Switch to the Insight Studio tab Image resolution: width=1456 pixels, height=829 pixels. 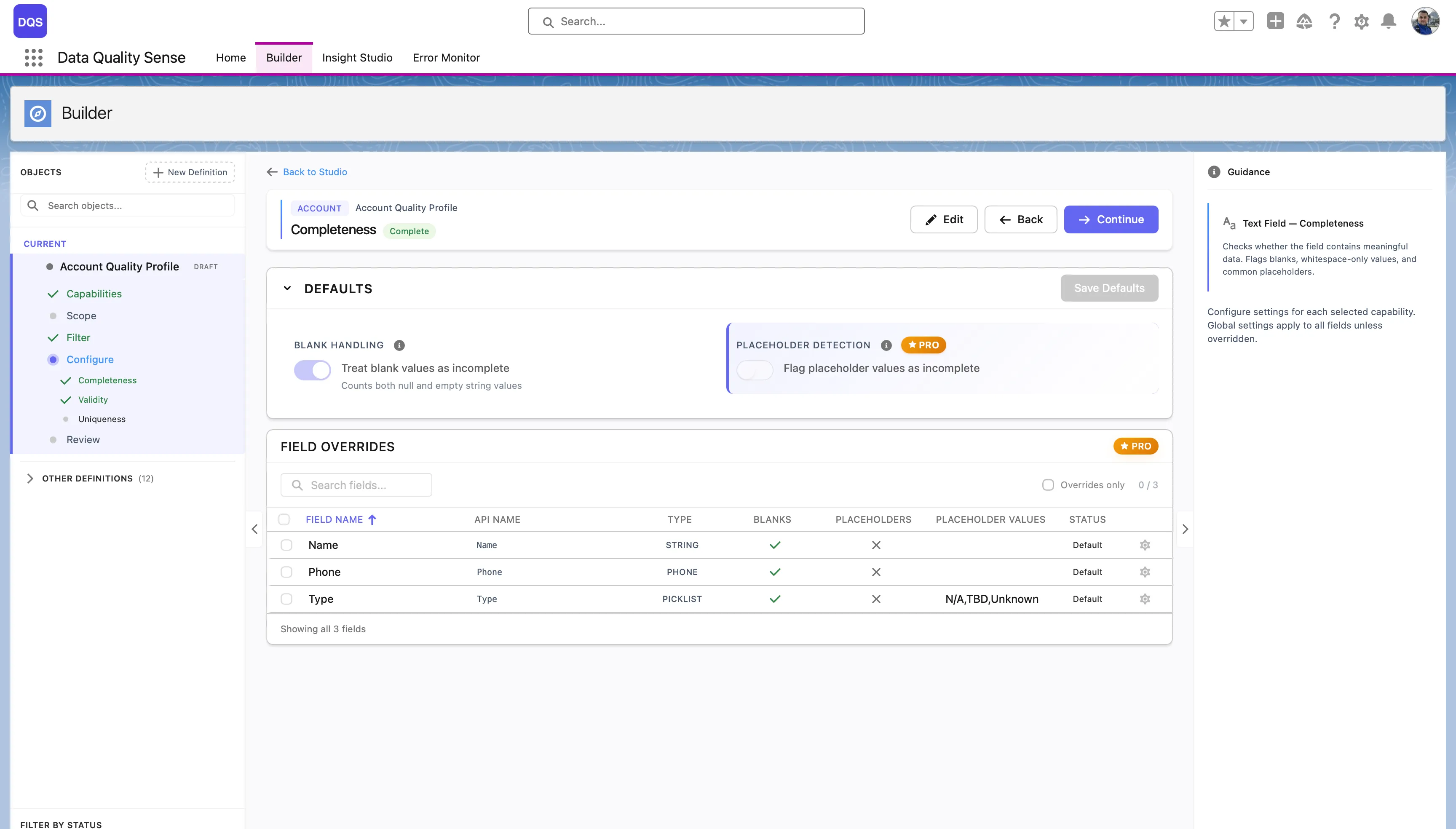tap(357, 58)
